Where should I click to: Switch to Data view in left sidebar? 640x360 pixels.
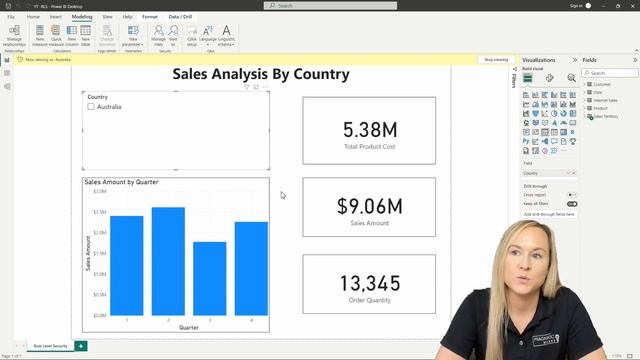tap(7, 73)
